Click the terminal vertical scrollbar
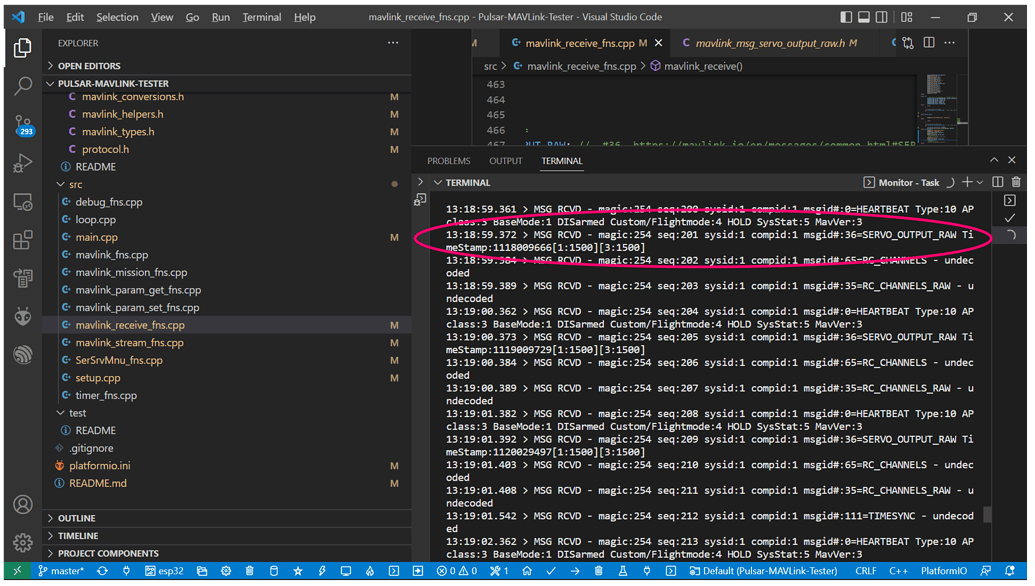This screenshot has width=1035, height=586. click(x=987, y=514)
